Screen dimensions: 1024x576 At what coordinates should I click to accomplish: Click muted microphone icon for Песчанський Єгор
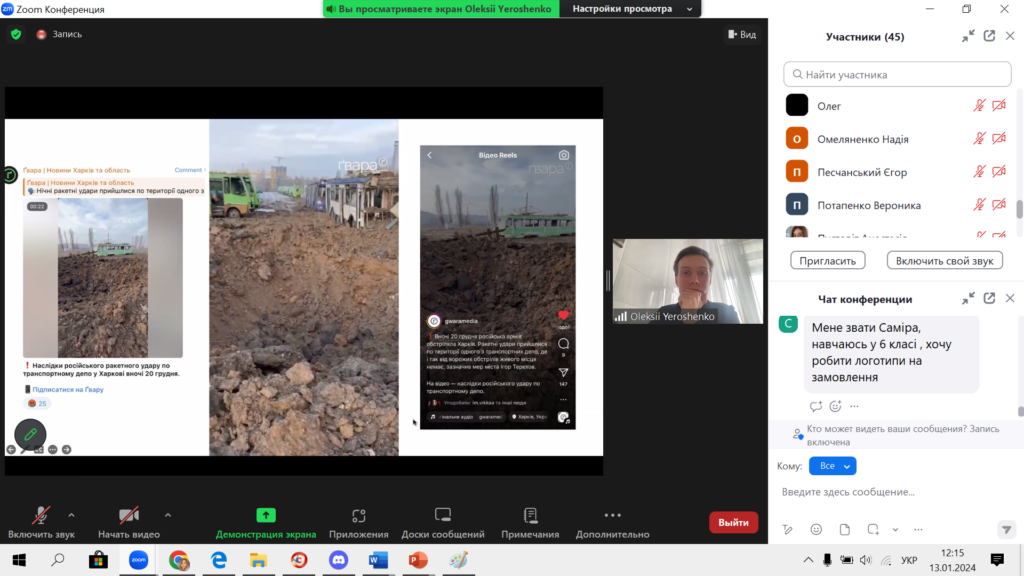pyautogui.click(x=979, y=172)
